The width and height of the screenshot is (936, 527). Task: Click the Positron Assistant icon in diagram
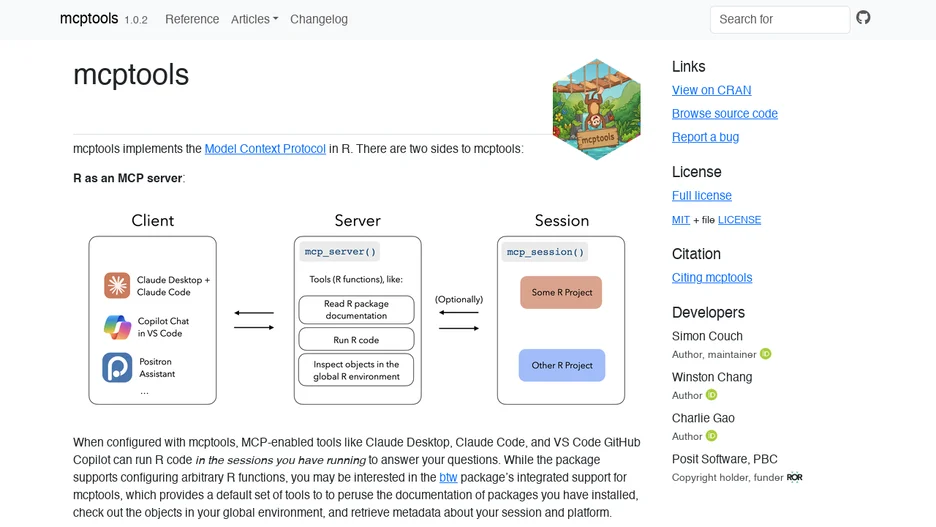point(117,367)
